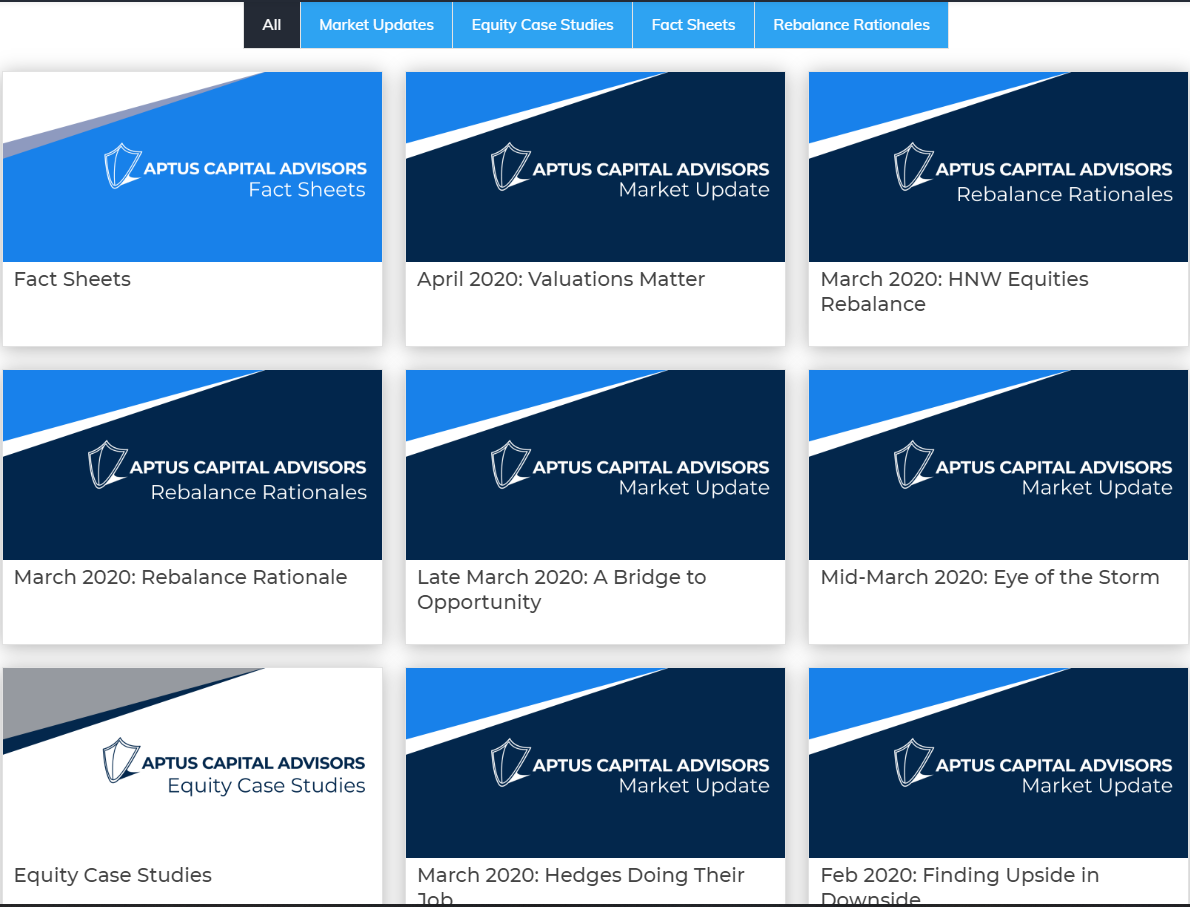The image size is (1190, 907).
Task: Select the All filter tab
Action: coord(272,25)
